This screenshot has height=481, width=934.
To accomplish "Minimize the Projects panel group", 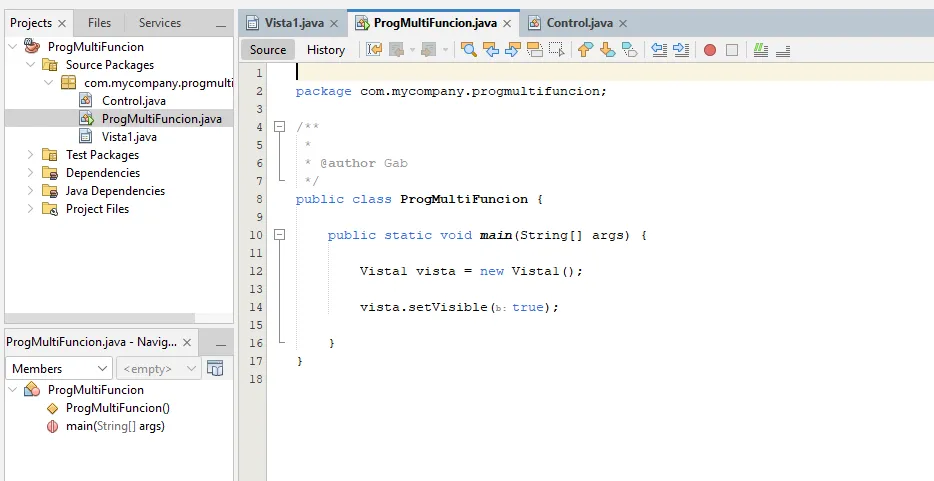I will [221, 26].
